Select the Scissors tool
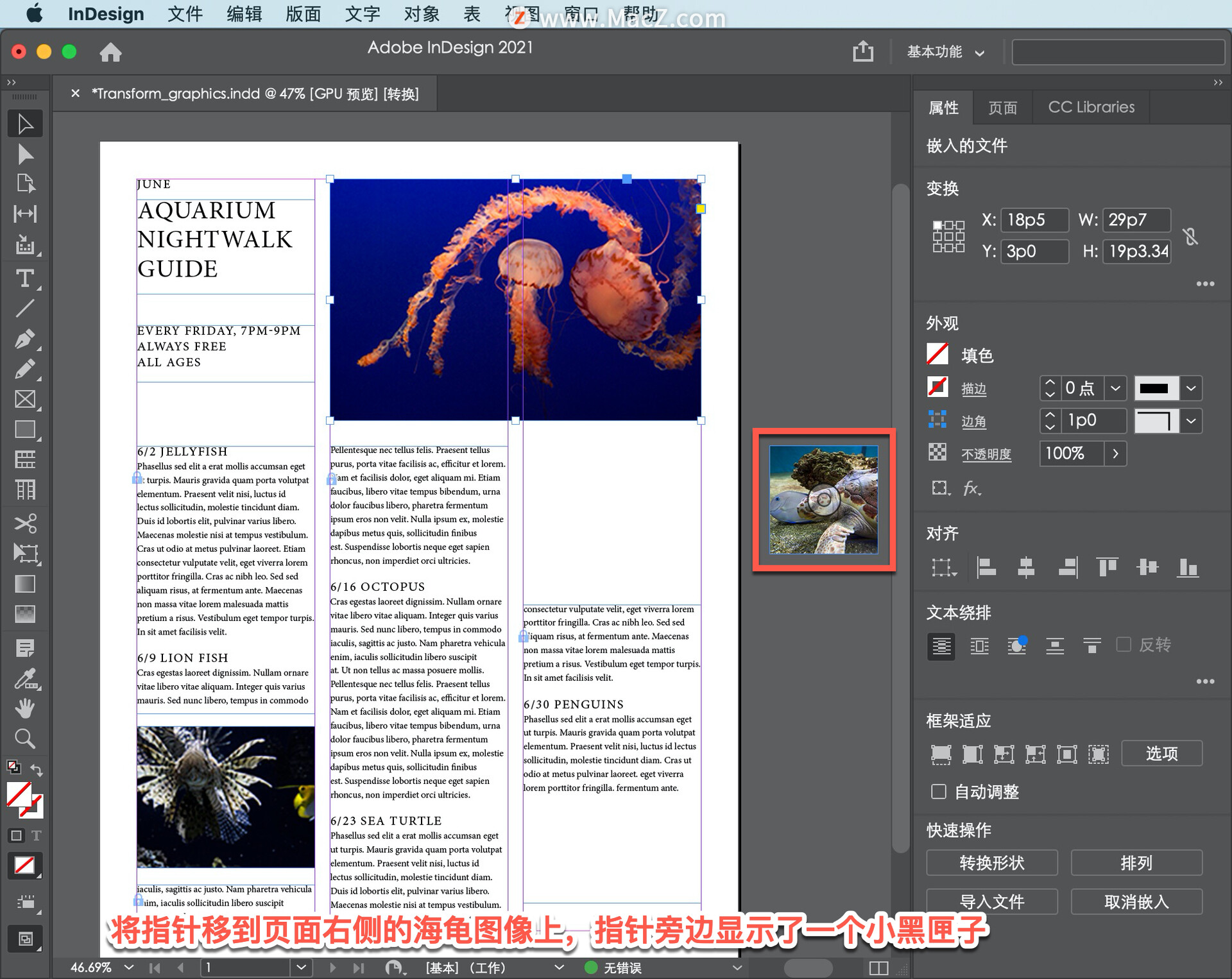The image size is (1232, 979). [25, 523]
